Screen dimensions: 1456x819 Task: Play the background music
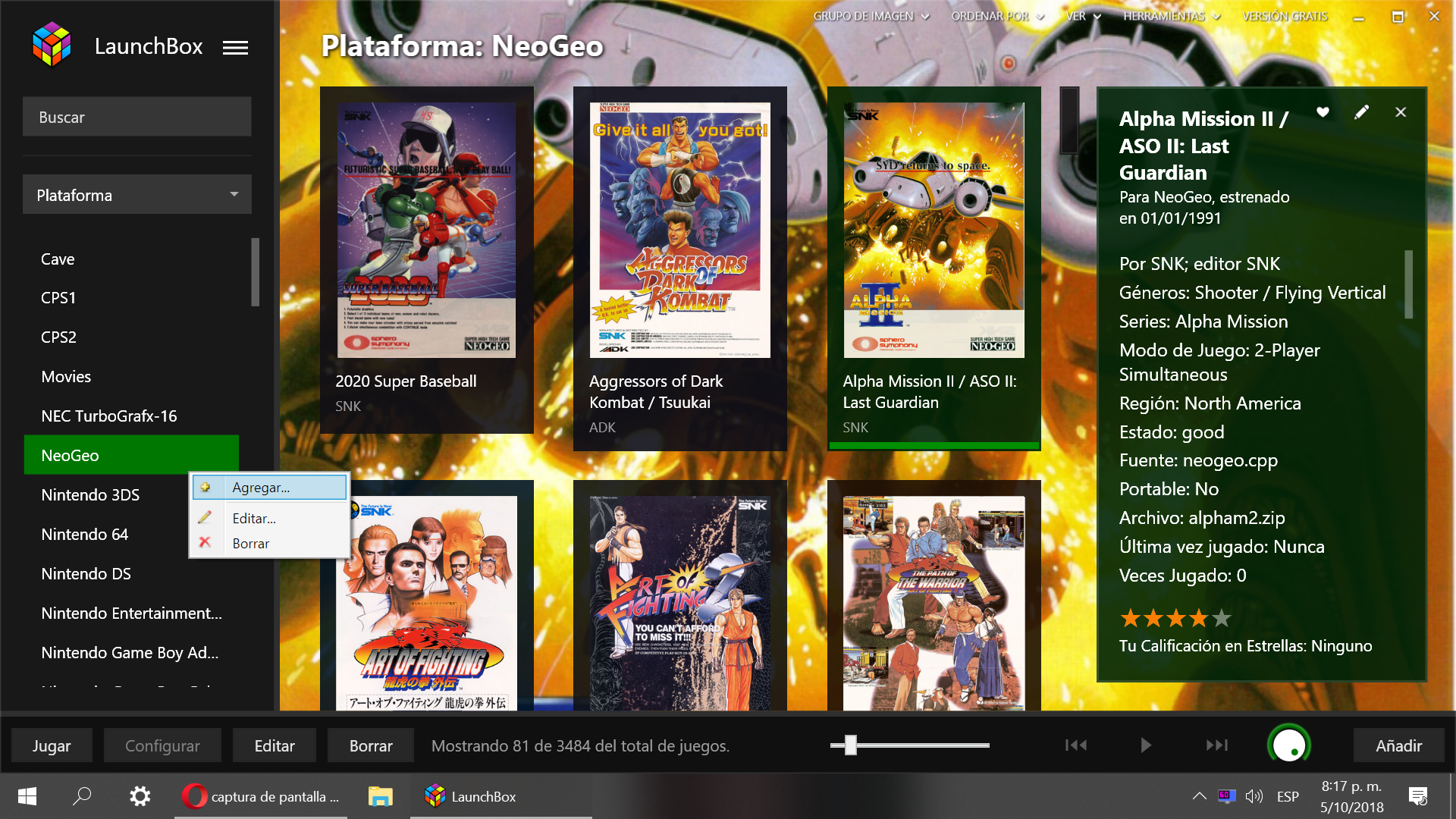[x=1146, y=745]
